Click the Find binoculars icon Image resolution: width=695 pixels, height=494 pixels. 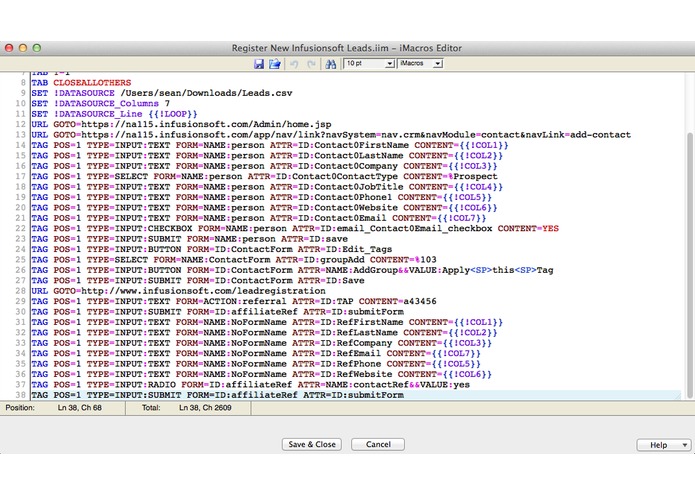pyautogui.click(x=330, y=64)
